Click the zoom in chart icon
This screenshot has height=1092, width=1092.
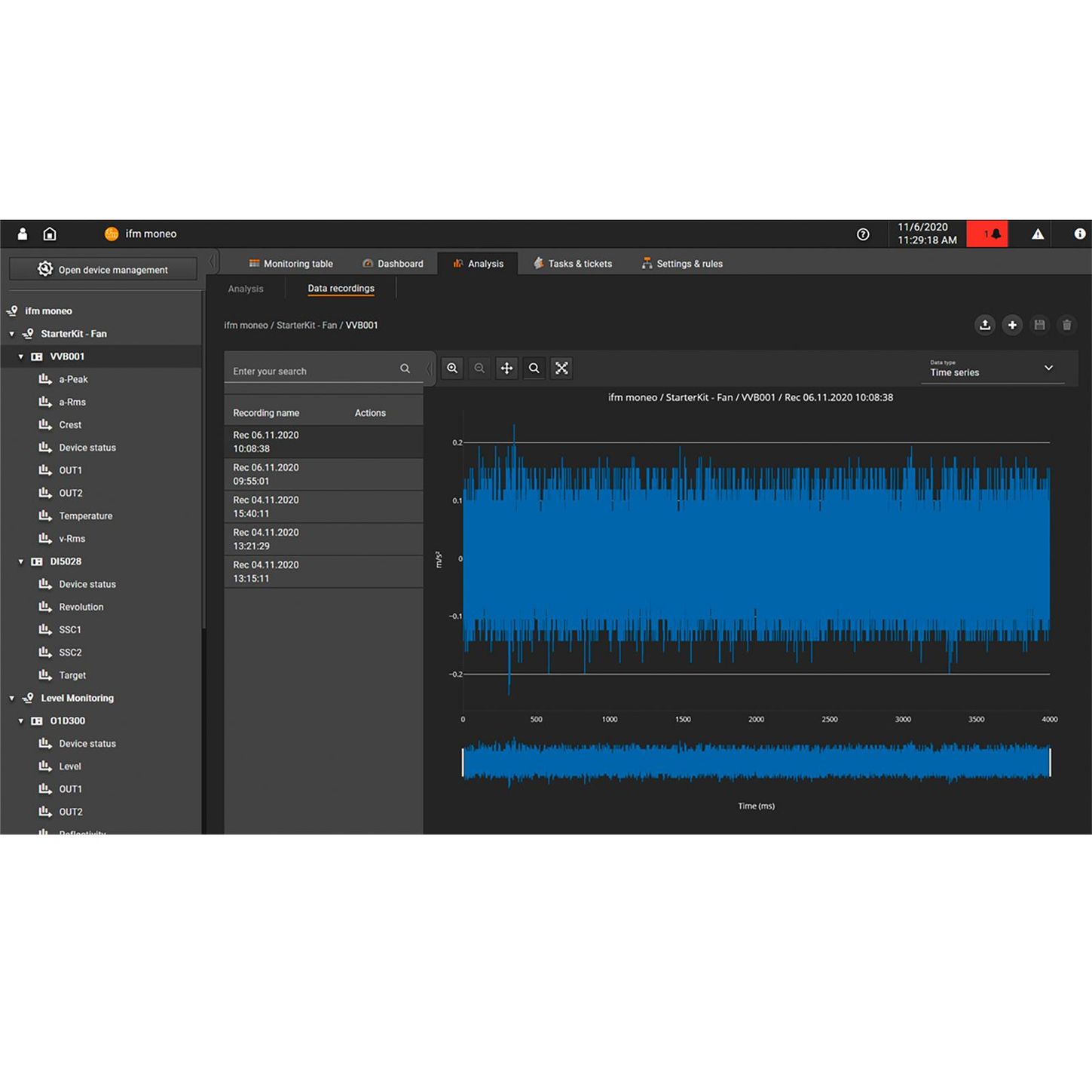coord(452,369)
